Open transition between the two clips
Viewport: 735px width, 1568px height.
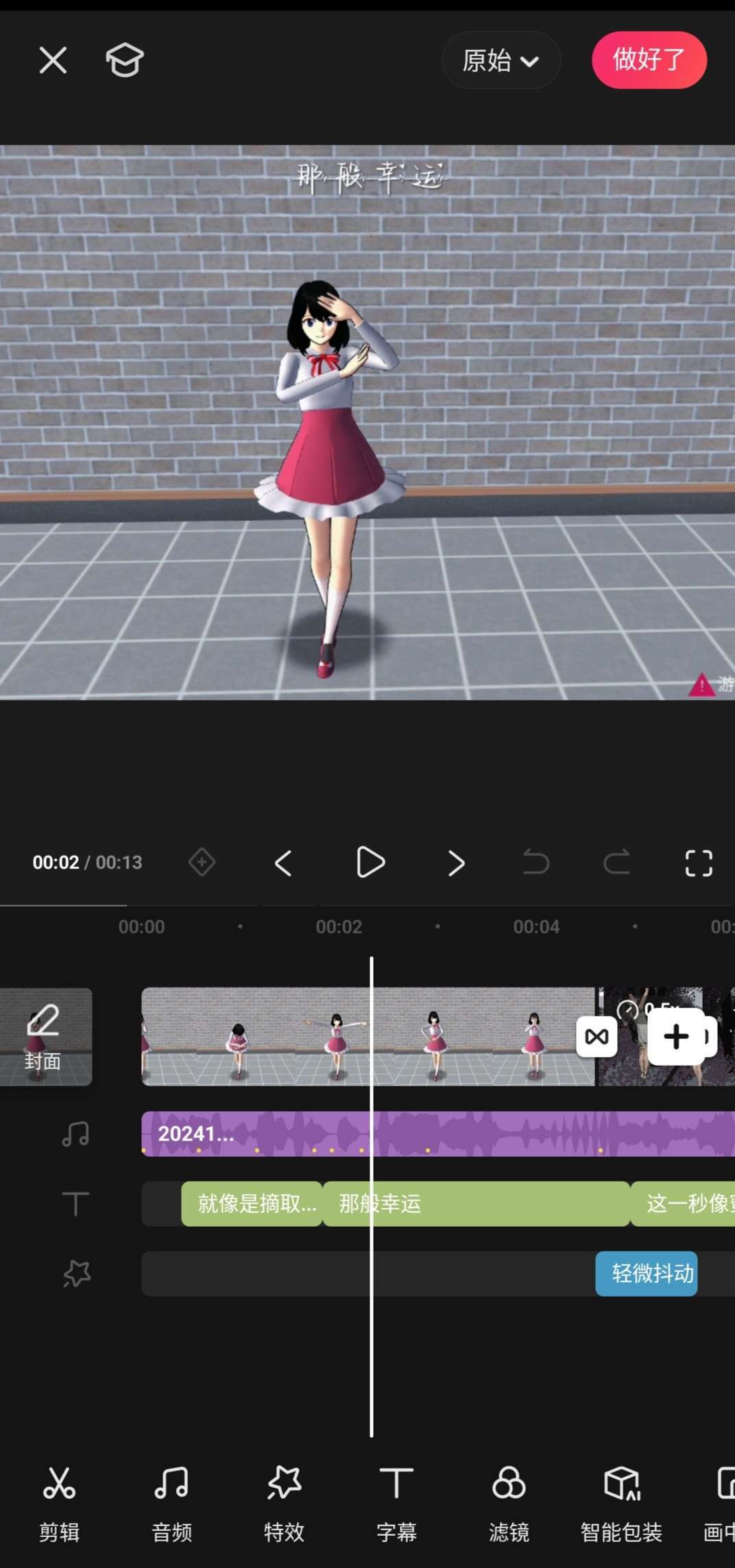click(596, 1037)
